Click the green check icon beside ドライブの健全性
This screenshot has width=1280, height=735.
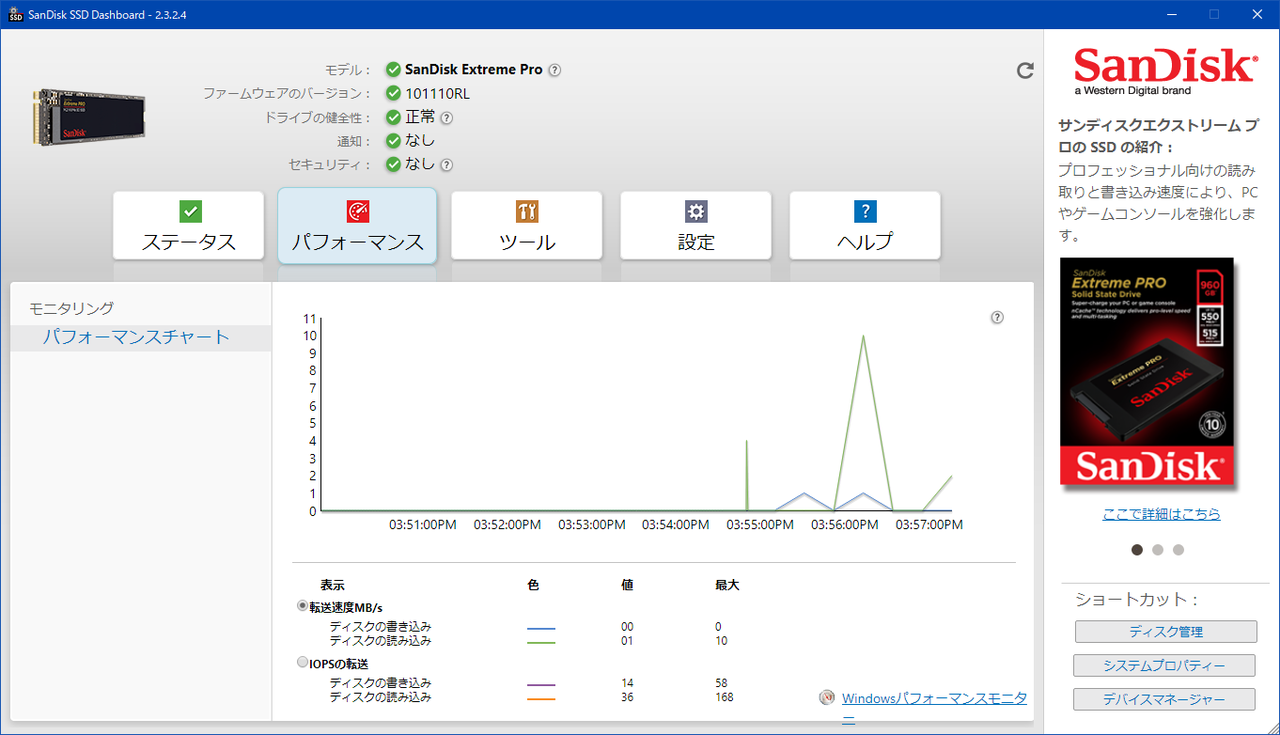[x=394, y=118]
